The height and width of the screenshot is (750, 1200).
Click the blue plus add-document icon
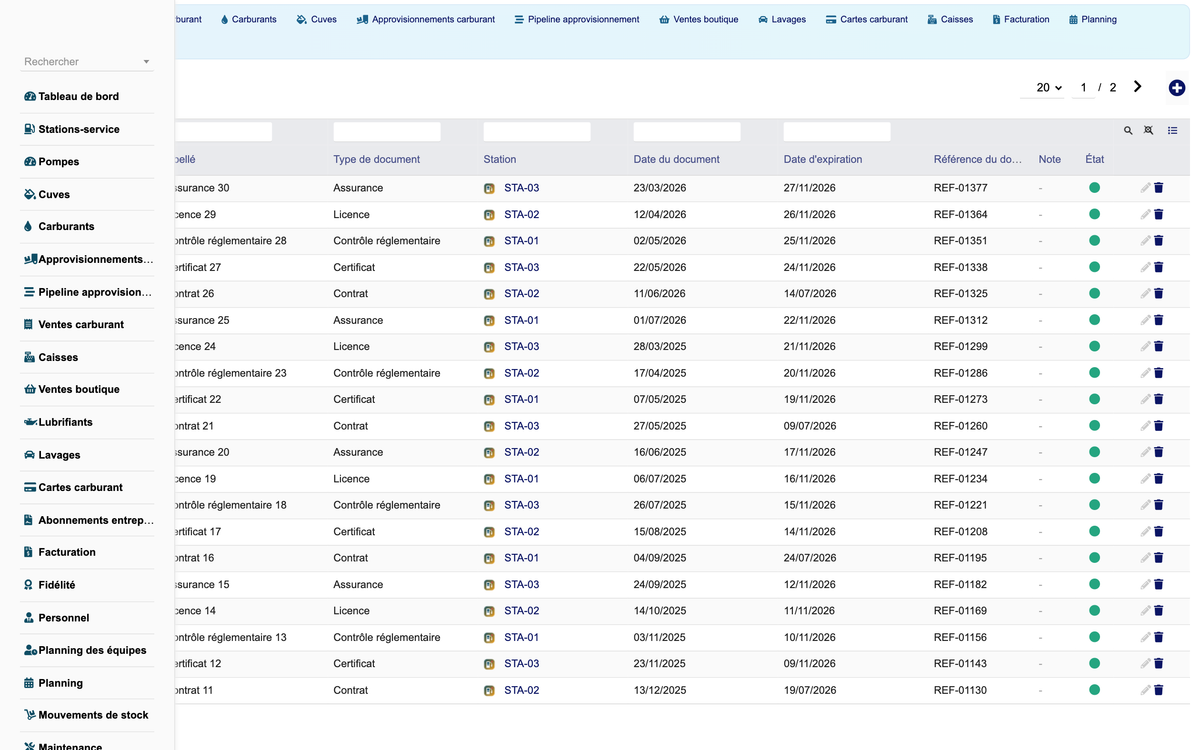coord(1177,88)
